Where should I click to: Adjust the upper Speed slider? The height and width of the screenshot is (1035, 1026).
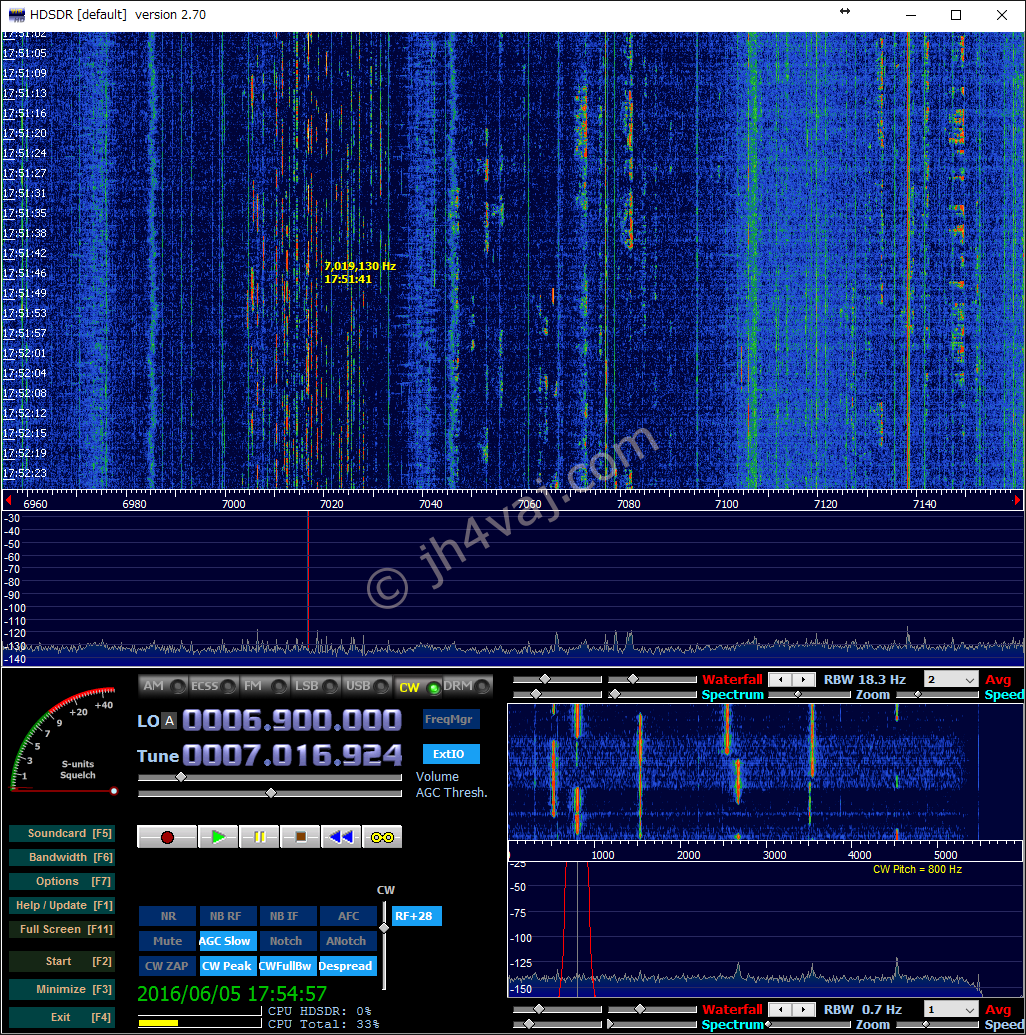click(938, 695)
